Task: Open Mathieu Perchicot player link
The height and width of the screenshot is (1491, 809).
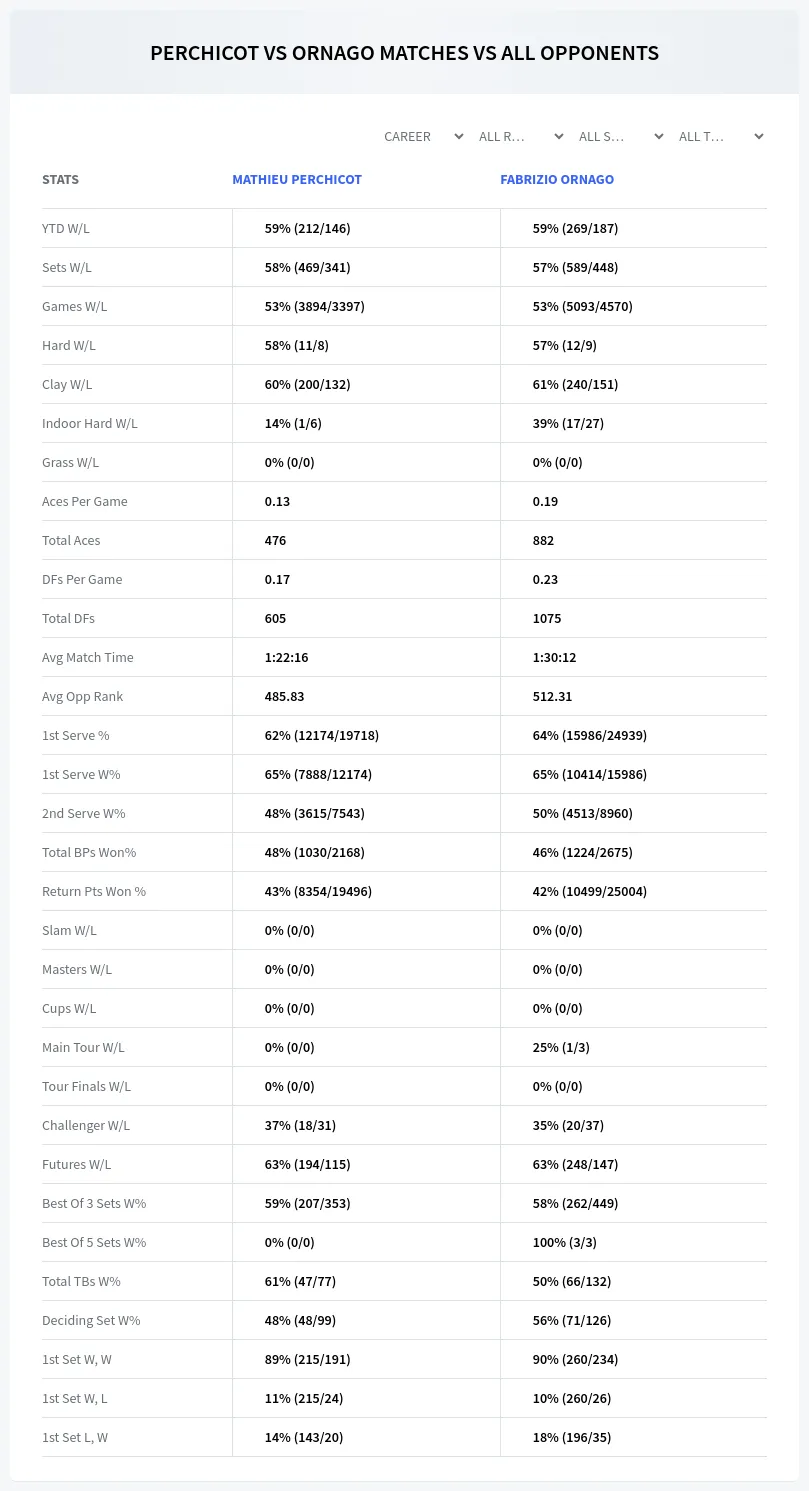Action: click(x=297, y=180)
